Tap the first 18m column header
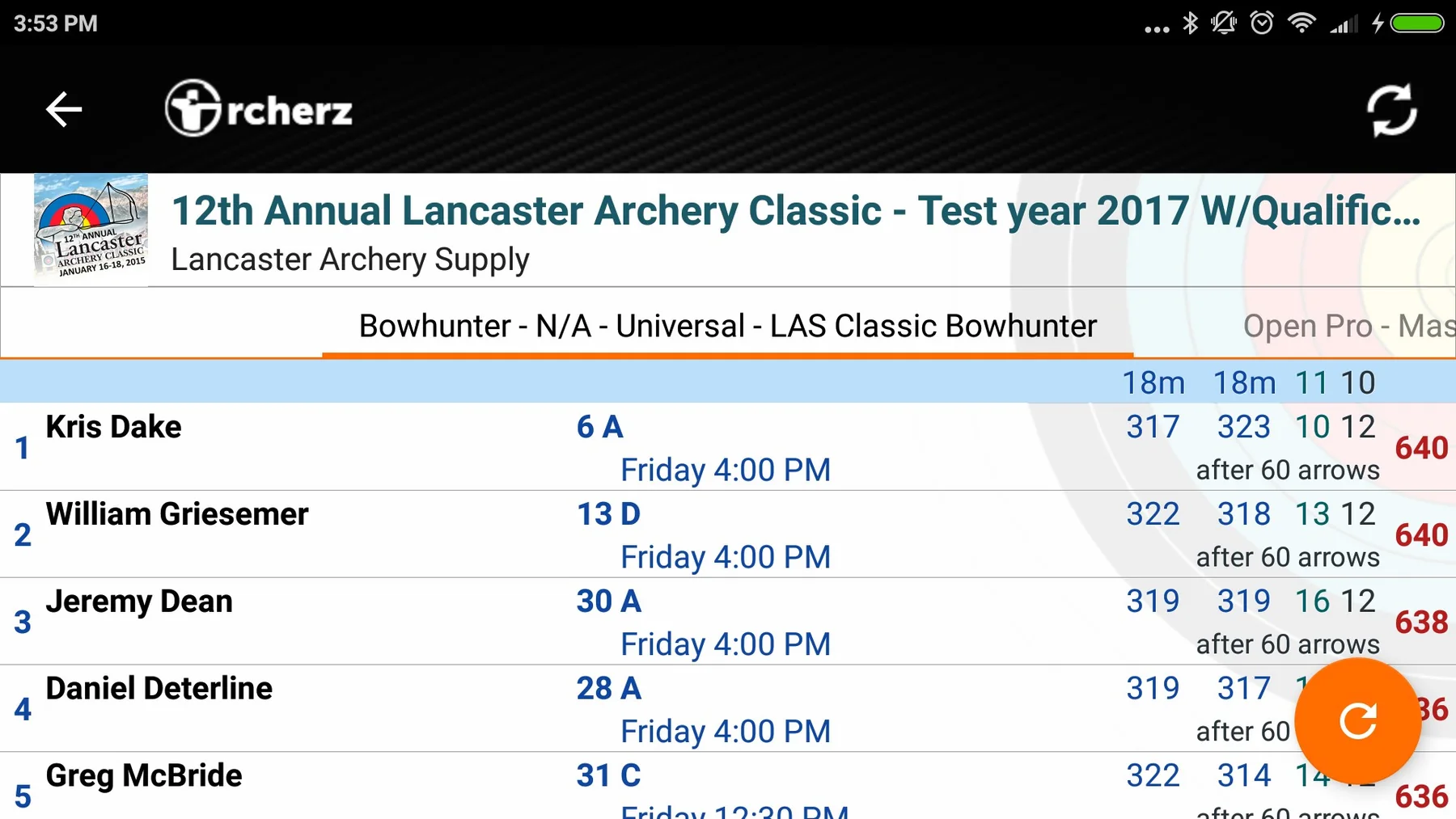 1153,382
